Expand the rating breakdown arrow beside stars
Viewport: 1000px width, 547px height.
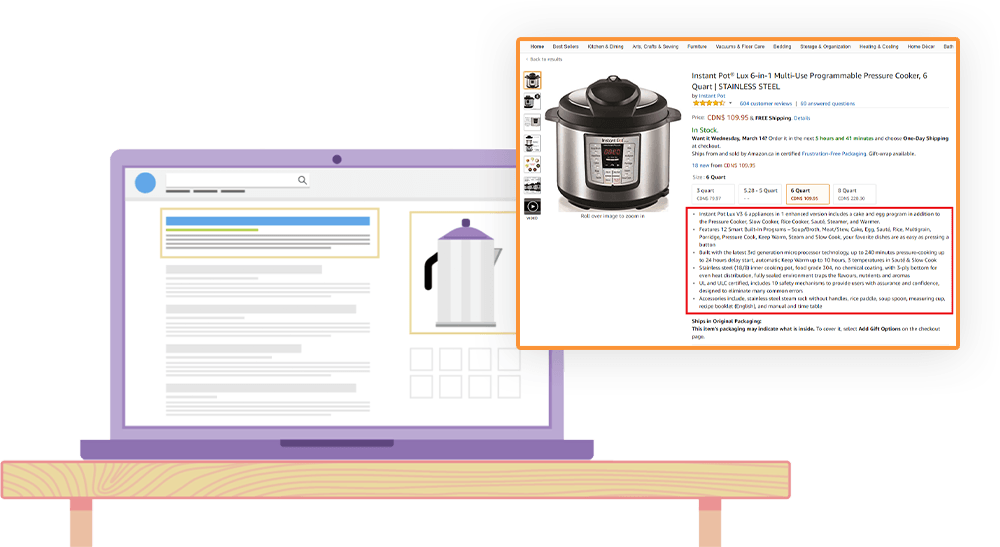point(730,103)
